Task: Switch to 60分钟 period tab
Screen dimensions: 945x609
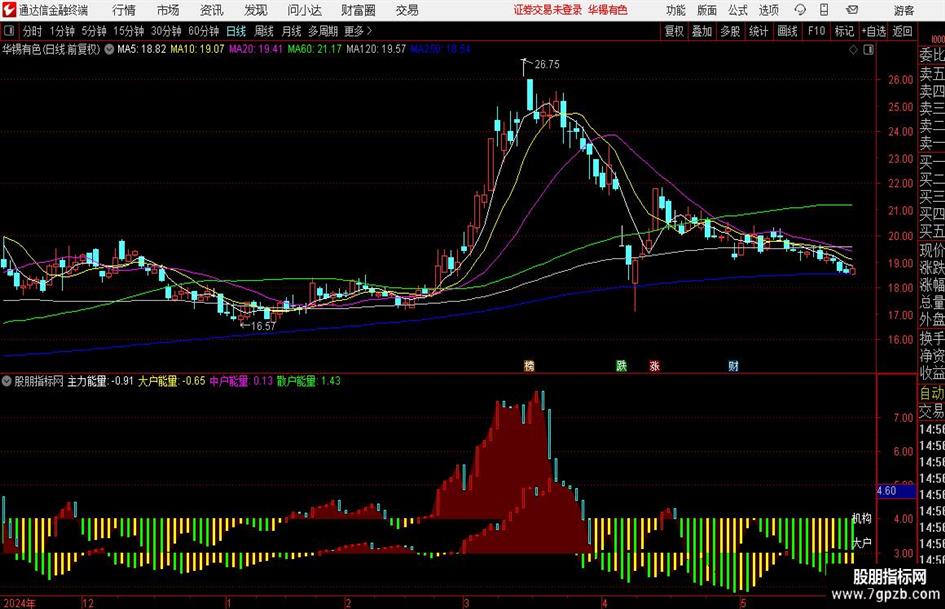Action: 203,31
